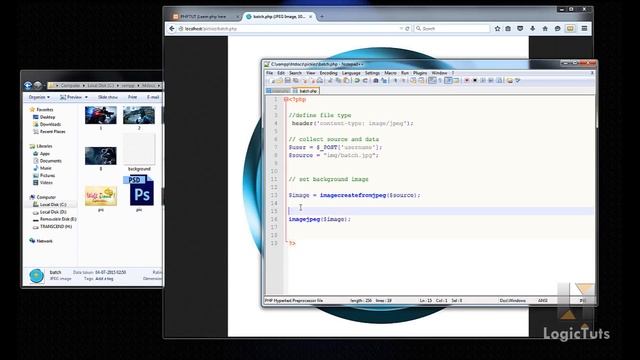The height and width of the screenshot is (360, 640).
Task: Click the Replace icon in Notepad++ toolbar
Action: (384, 81)
